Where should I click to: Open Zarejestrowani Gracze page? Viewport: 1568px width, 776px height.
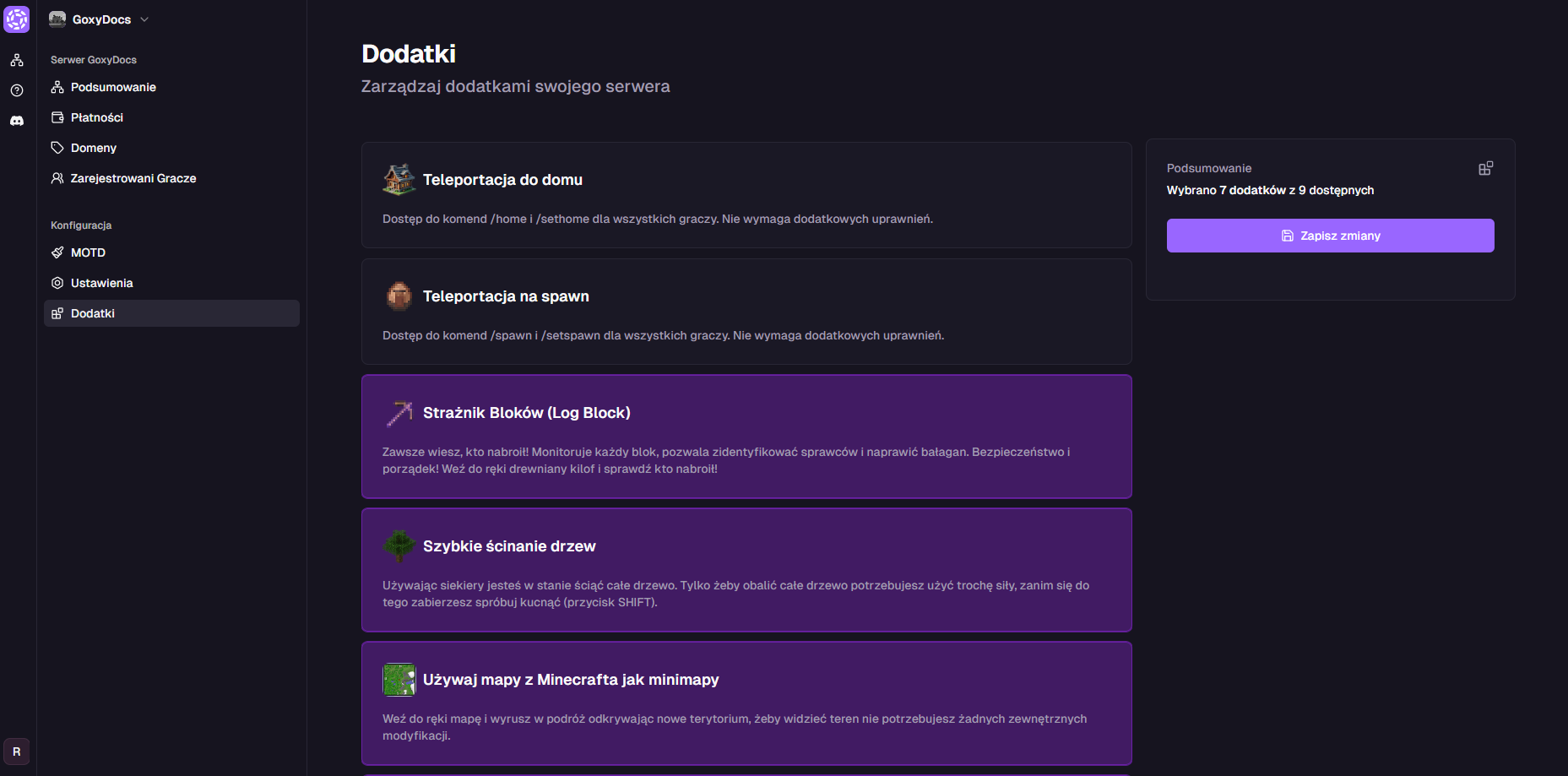tap(133, 178)
